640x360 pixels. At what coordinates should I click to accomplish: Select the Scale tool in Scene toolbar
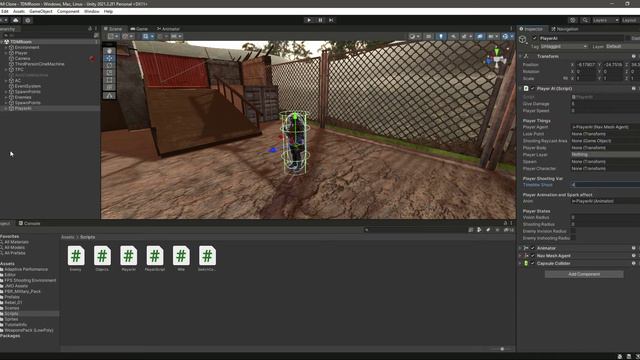click(x=109, y=73)
